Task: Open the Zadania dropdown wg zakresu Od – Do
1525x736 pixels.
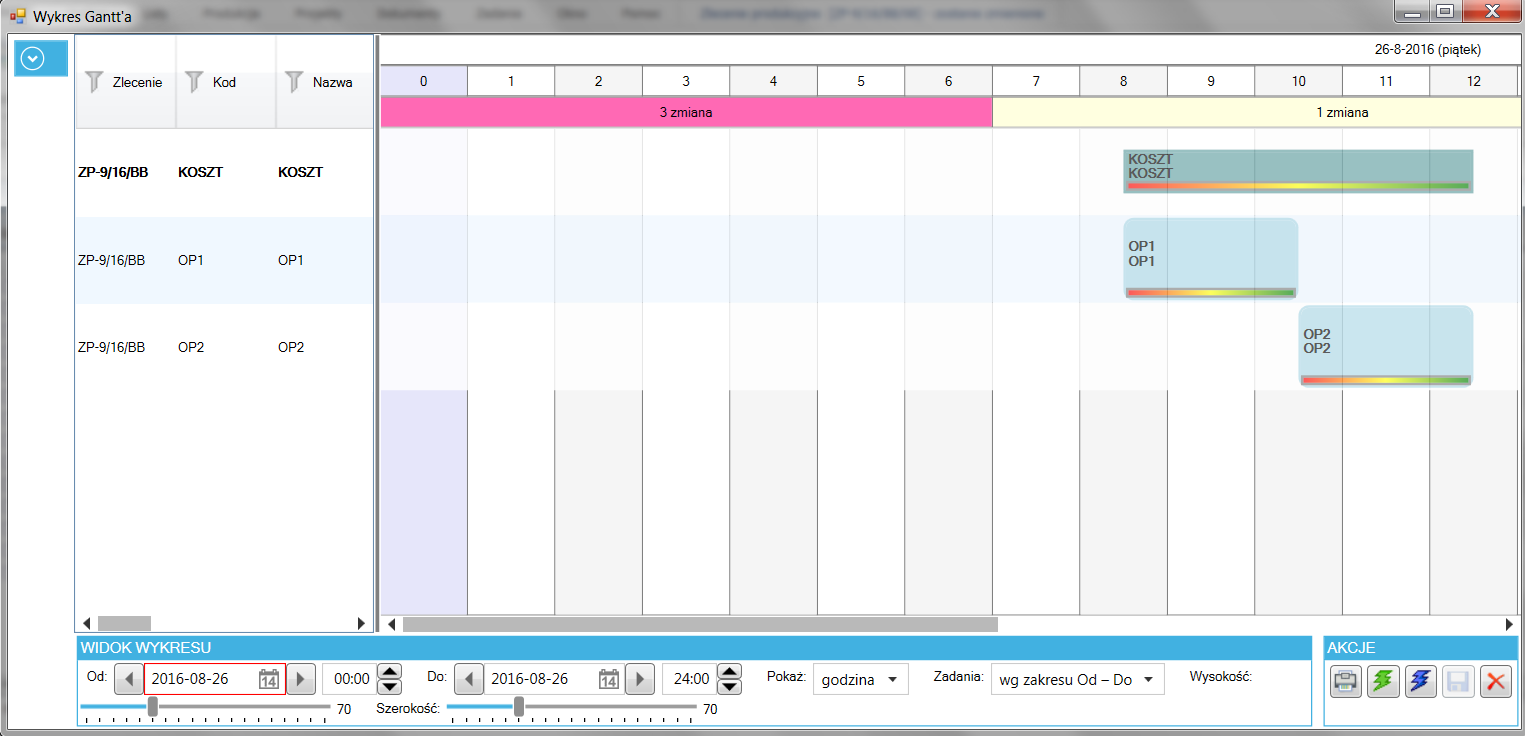Action: 1077,679
